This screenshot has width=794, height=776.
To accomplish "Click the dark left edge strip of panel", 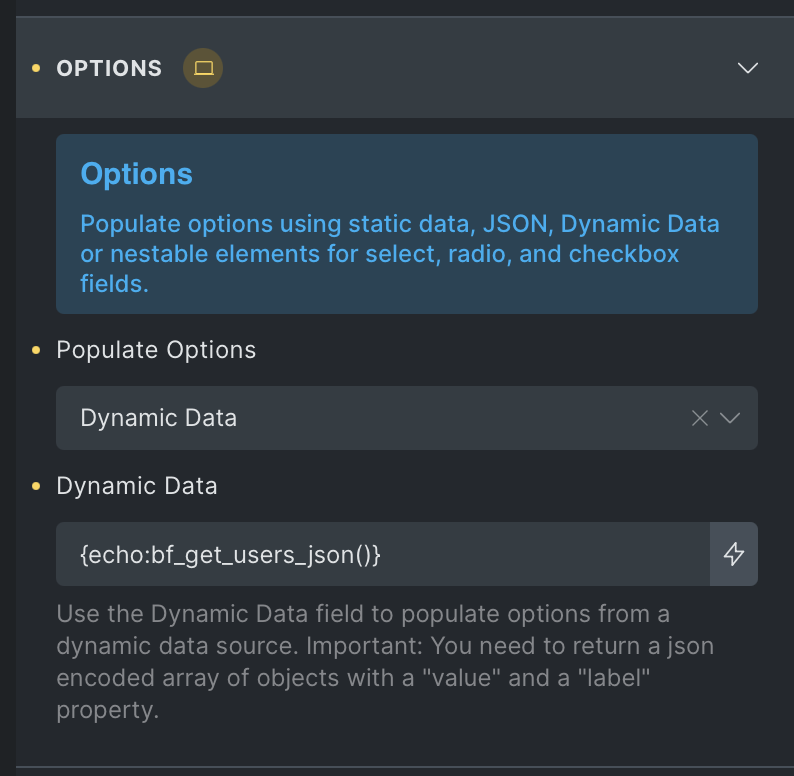I will click(8, 388).
